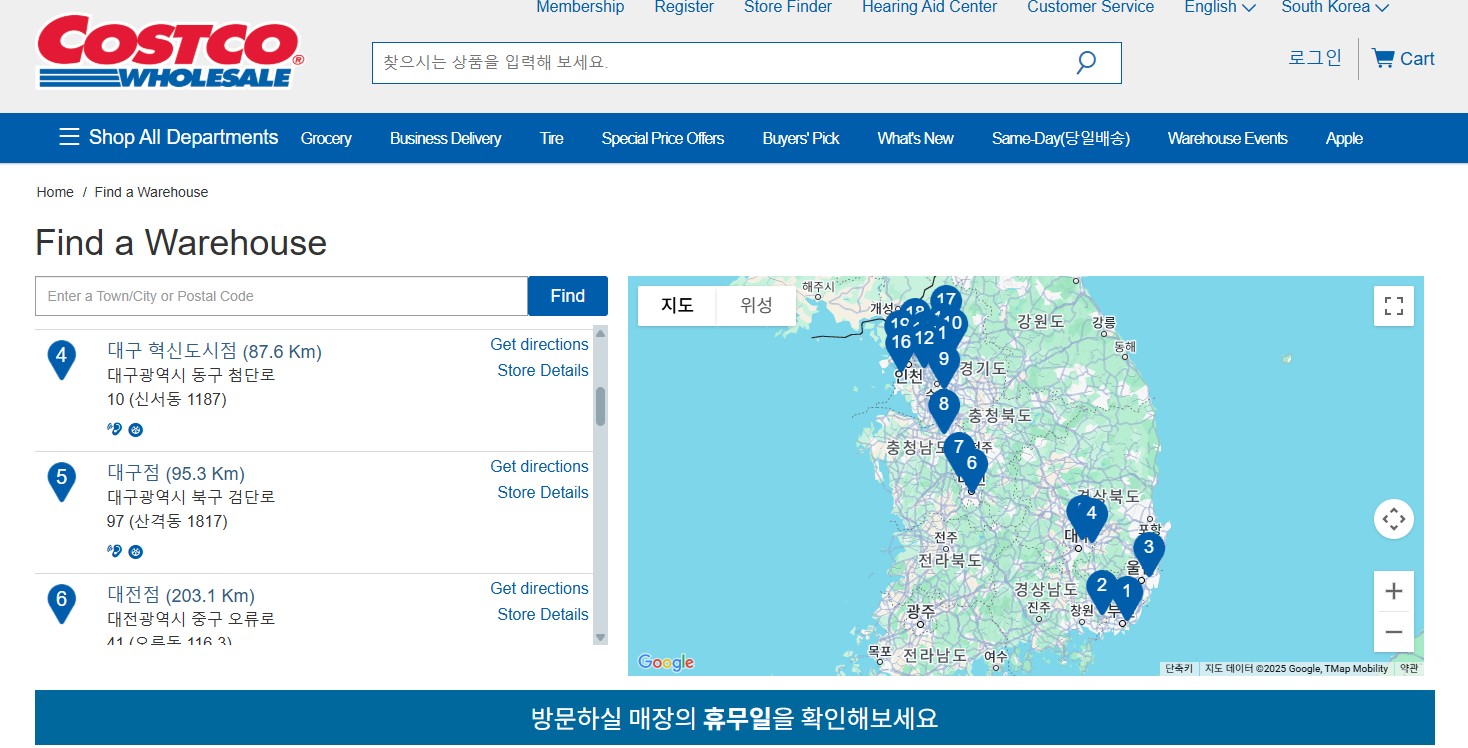Open Business Delivery menu item
The width and height of the screenshot is (1468, 748).
(x=445, y=138)
